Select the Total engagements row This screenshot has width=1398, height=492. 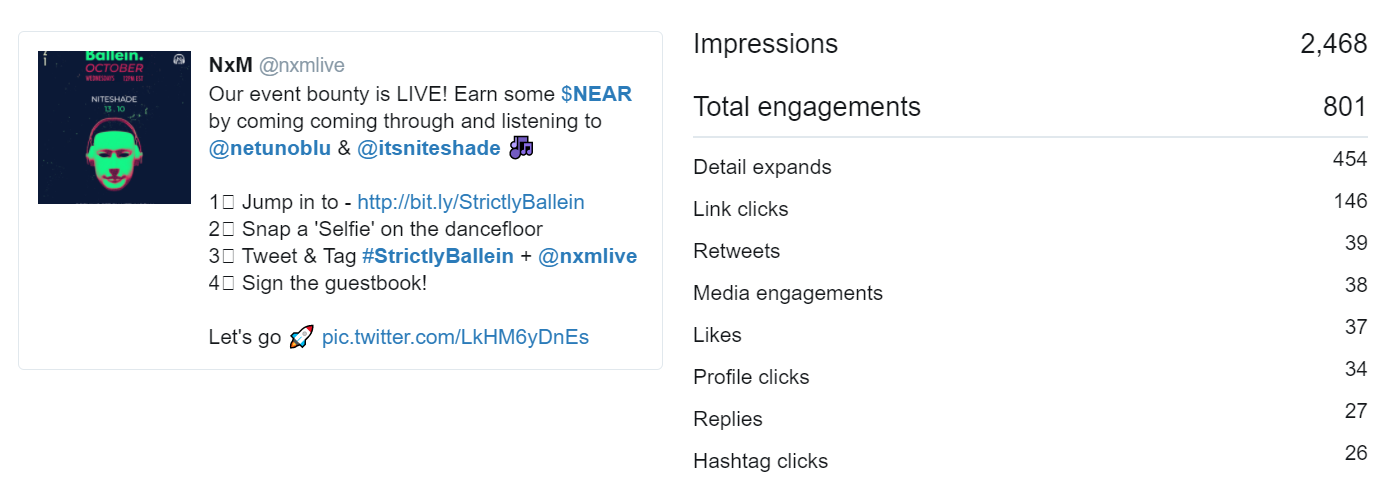1030,106
